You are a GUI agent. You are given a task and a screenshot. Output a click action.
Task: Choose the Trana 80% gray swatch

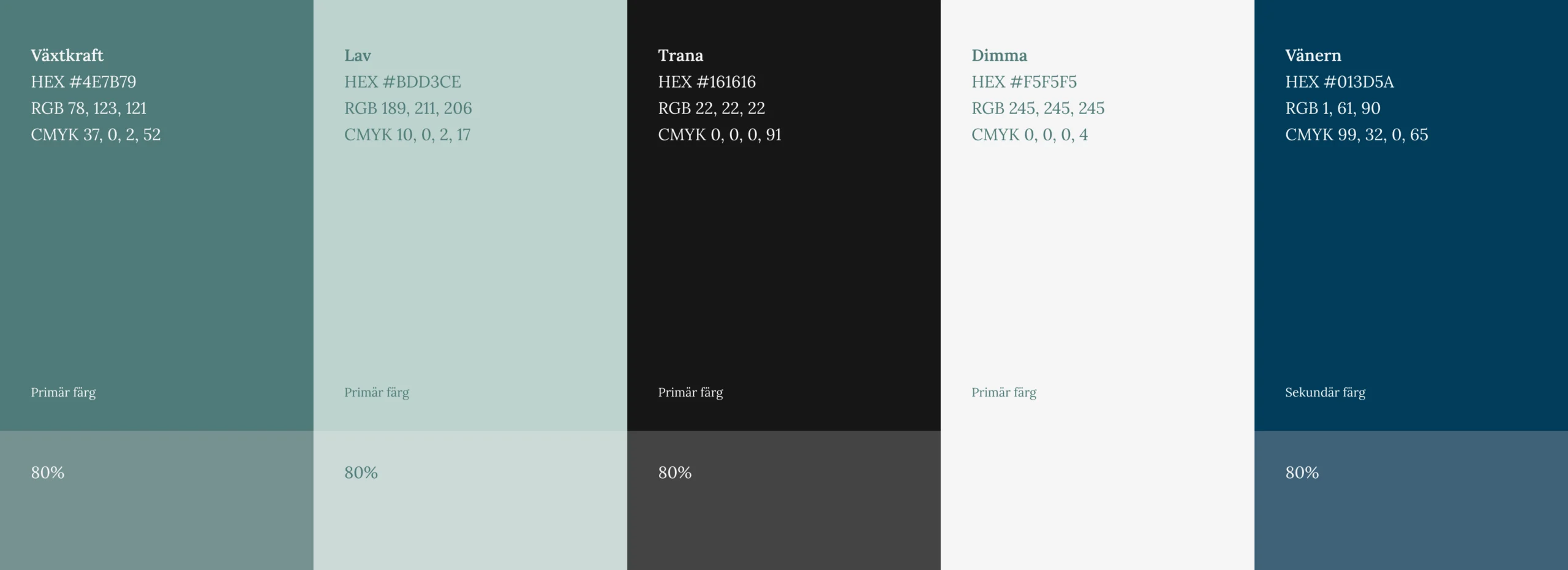point(783,500)
